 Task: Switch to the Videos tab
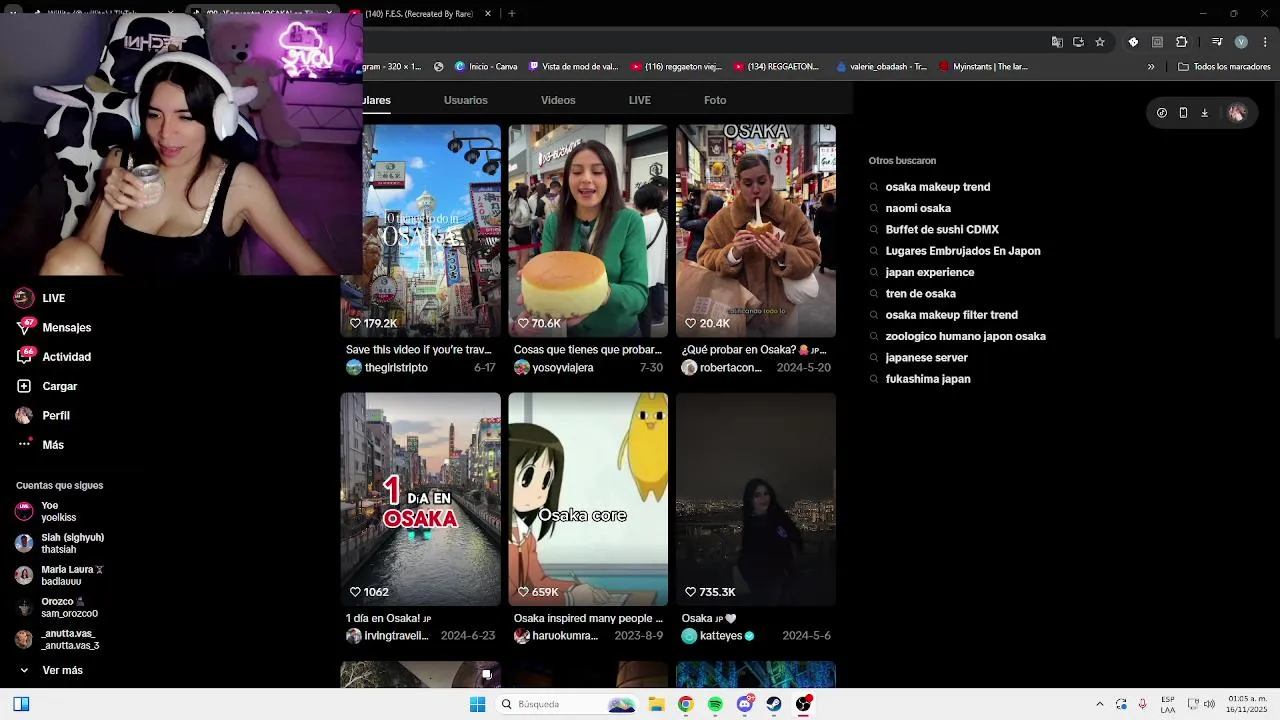pos(558,100)
